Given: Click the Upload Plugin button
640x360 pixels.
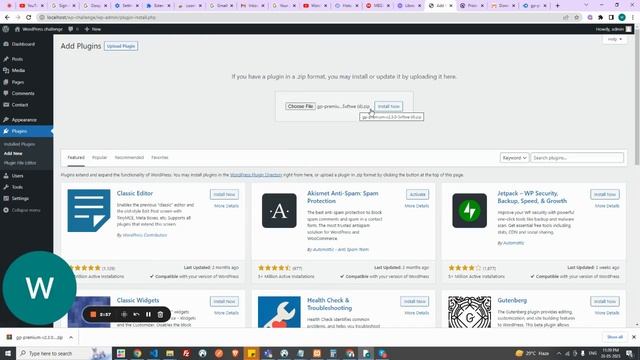Looking at the screenshot, I should (x=121, y=46).
